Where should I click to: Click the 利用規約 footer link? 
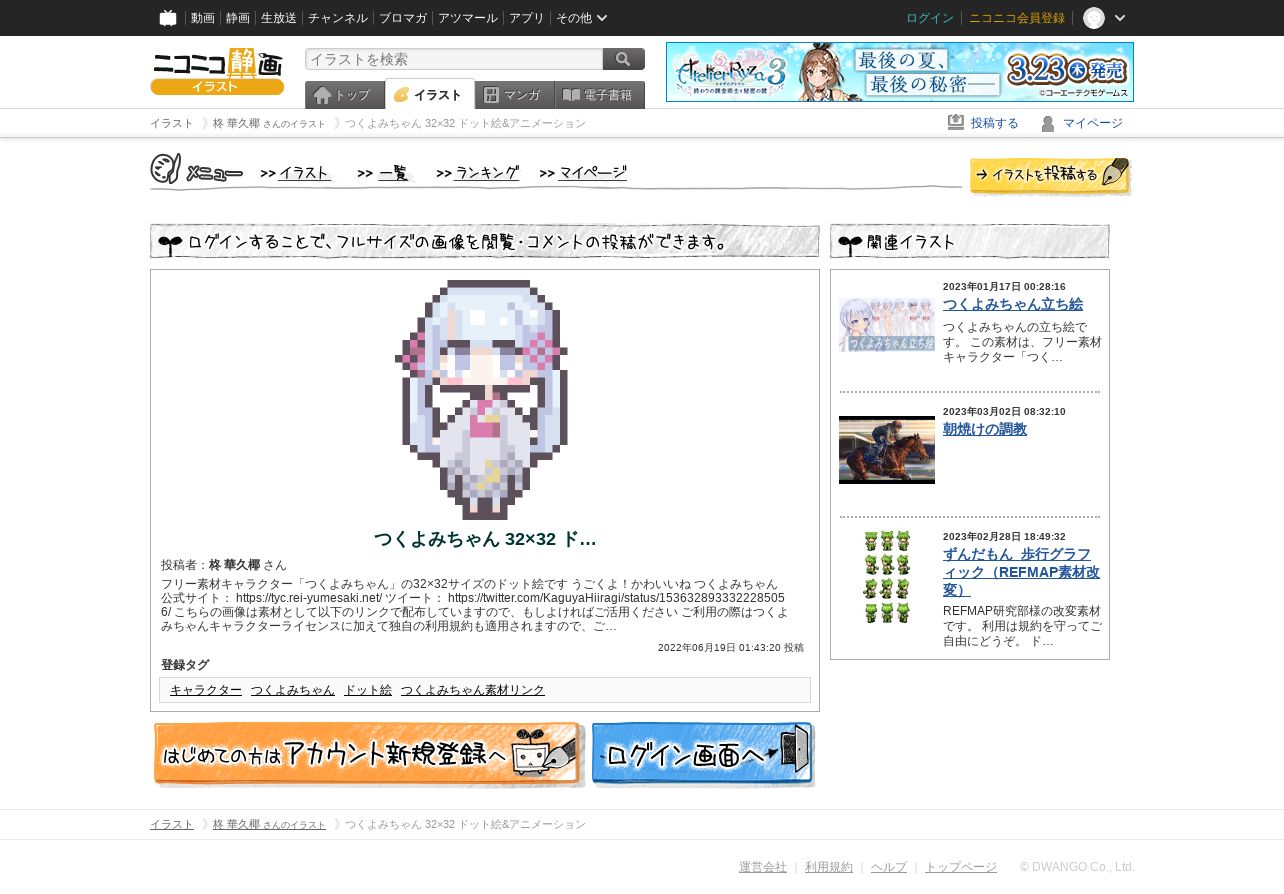pos(829,867)
